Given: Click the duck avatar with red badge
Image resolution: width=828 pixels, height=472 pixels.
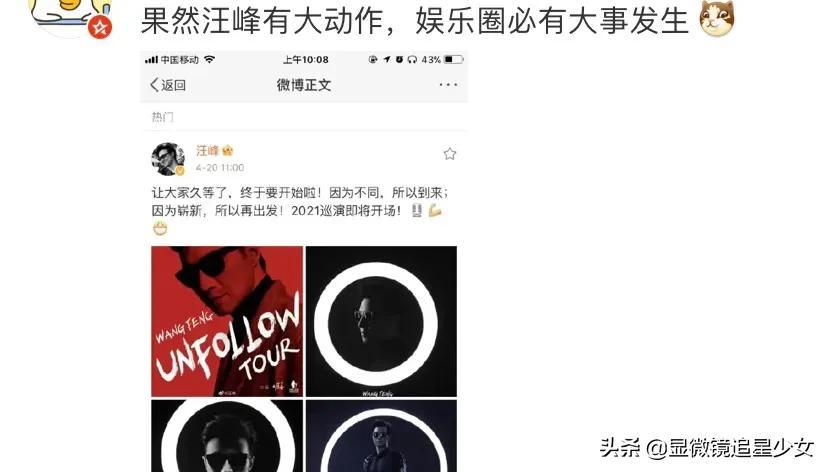Looking at the screenshot, I should click(71, 16).
